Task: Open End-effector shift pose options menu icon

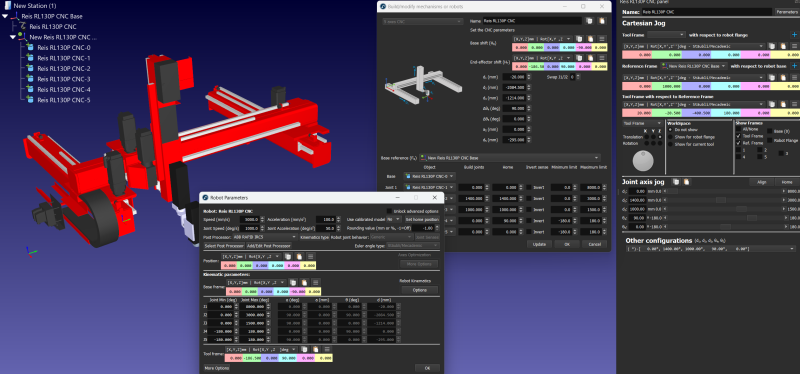Action: pos(602,58)
